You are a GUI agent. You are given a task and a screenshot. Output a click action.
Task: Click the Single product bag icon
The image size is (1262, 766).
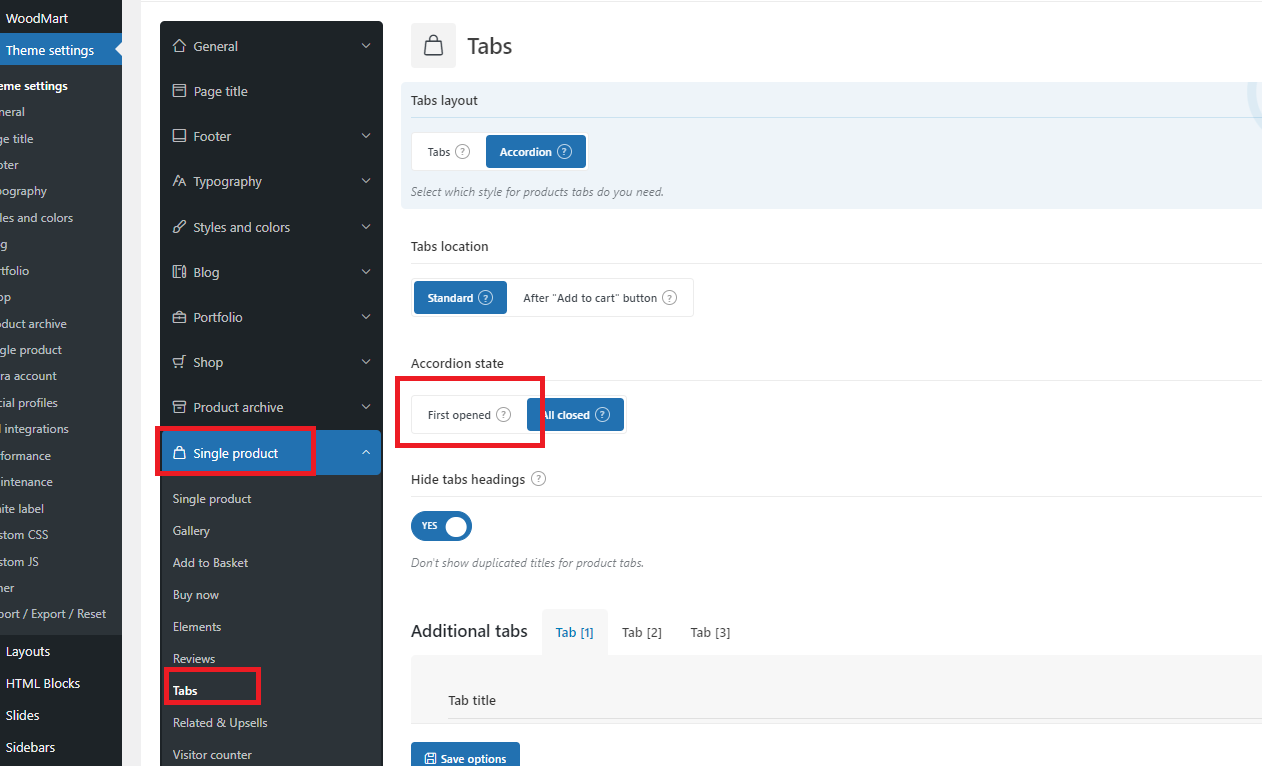(x=180, y=453)
